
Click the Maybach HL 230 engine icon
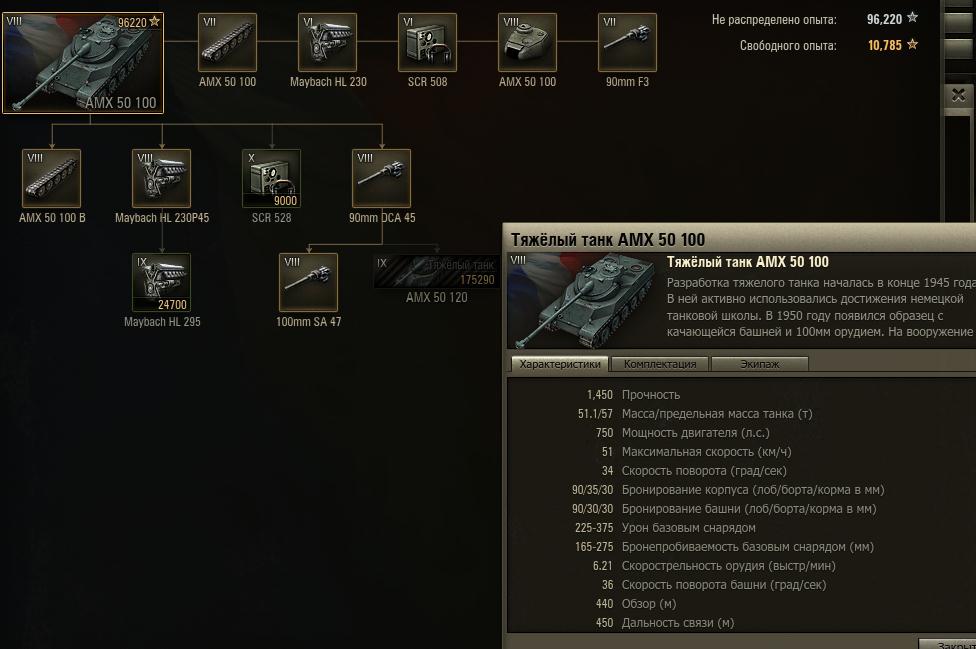pyautogui.click(x=327, y=42)
